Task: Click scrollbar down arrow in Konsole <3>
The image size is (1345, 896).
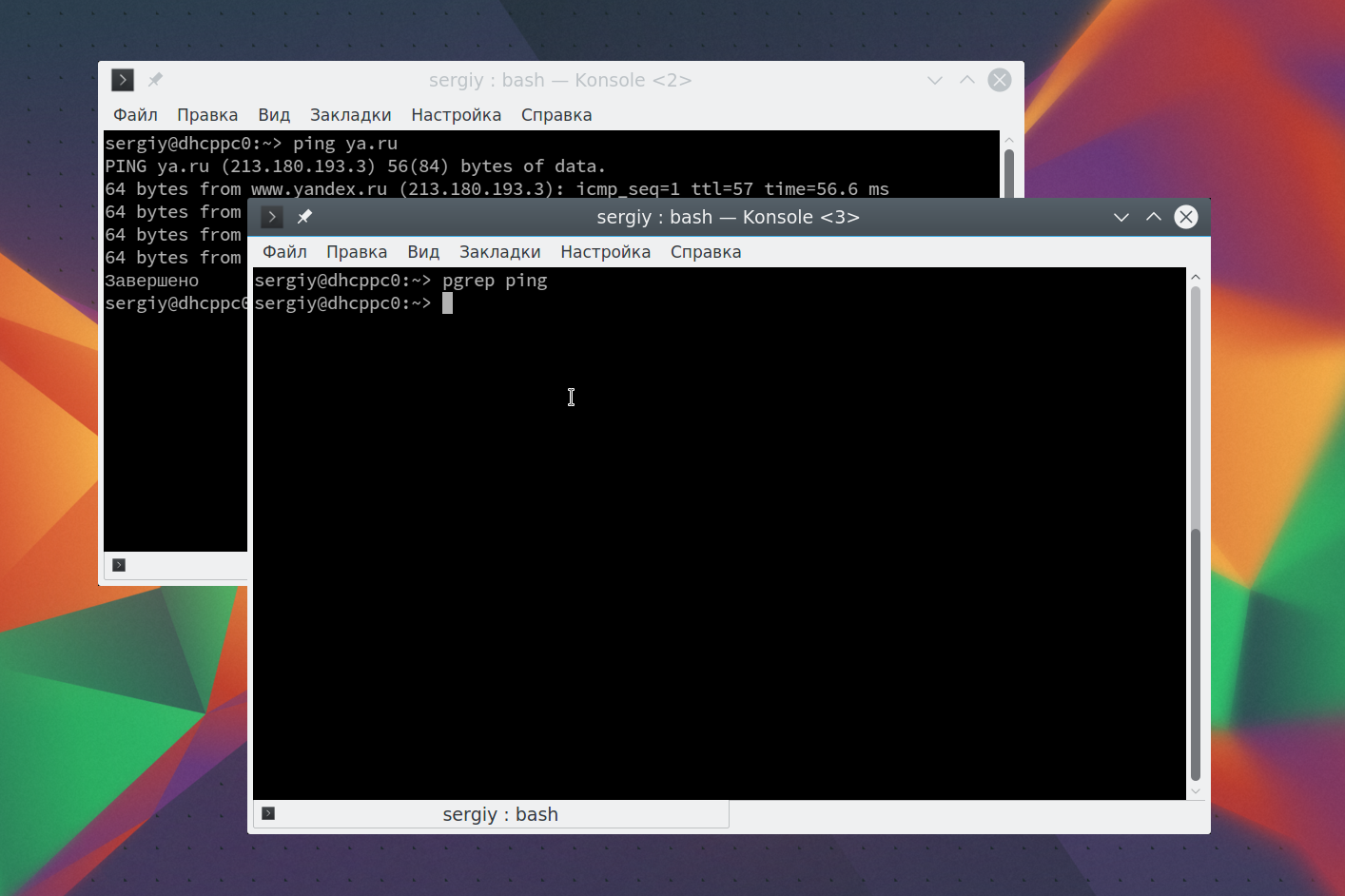Action: pyautogui.click(x=1196, y=791)
